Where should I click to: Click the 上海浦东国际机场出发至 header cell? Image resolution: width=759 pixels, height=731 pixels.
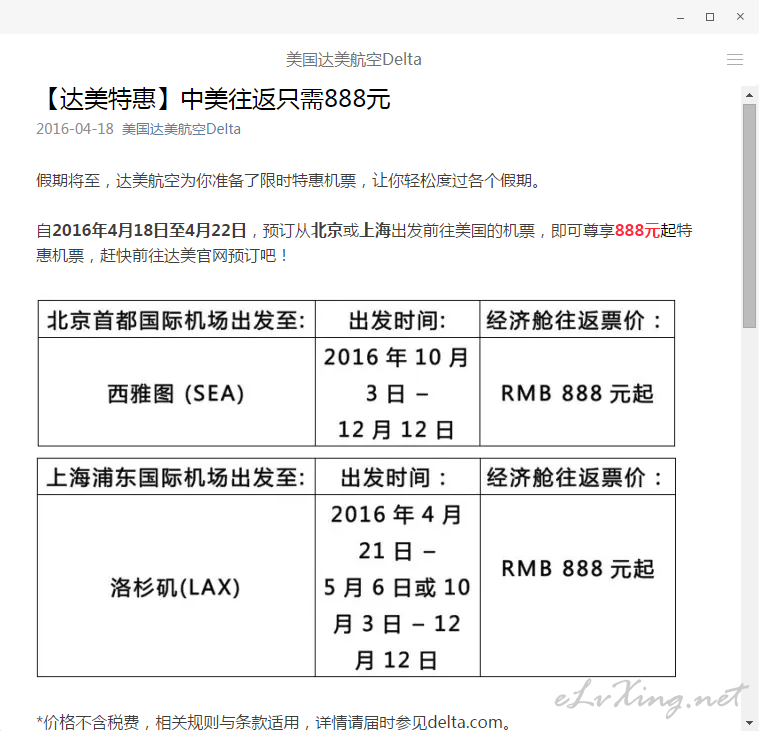[176, 477]
